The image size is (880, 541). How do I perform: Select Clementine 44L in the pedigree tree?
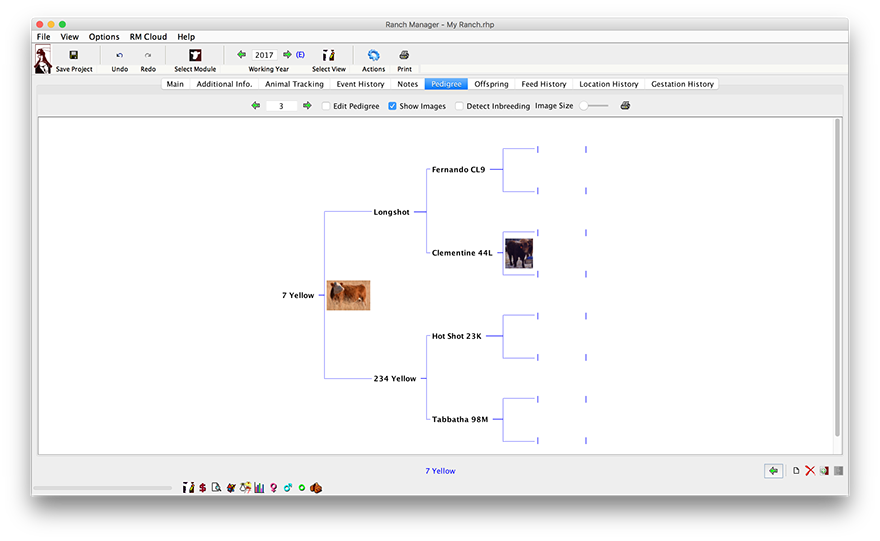(461, 253)
